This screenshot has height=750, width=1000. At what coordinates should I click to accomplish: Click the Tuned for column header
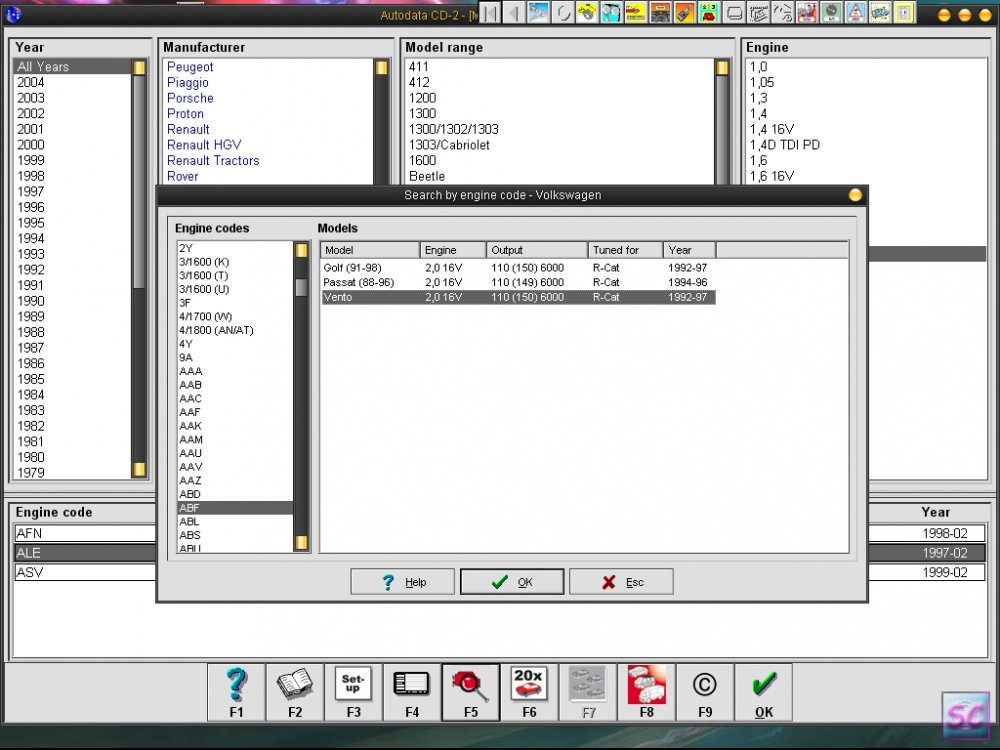[626, 250]
